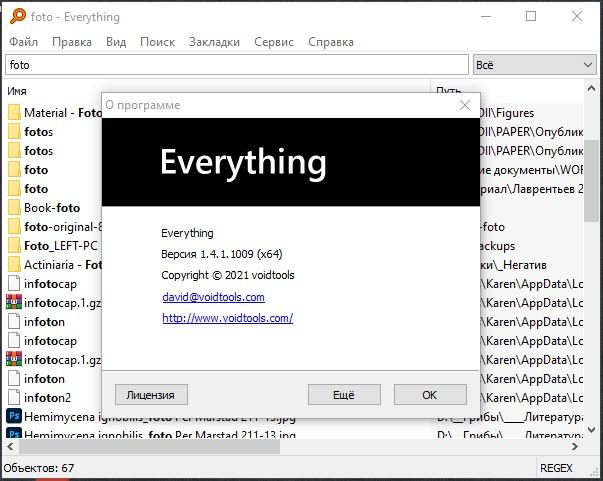Click the \_Негатив path cell
Viewport: 603px width, 481px height.
[513, 265]
